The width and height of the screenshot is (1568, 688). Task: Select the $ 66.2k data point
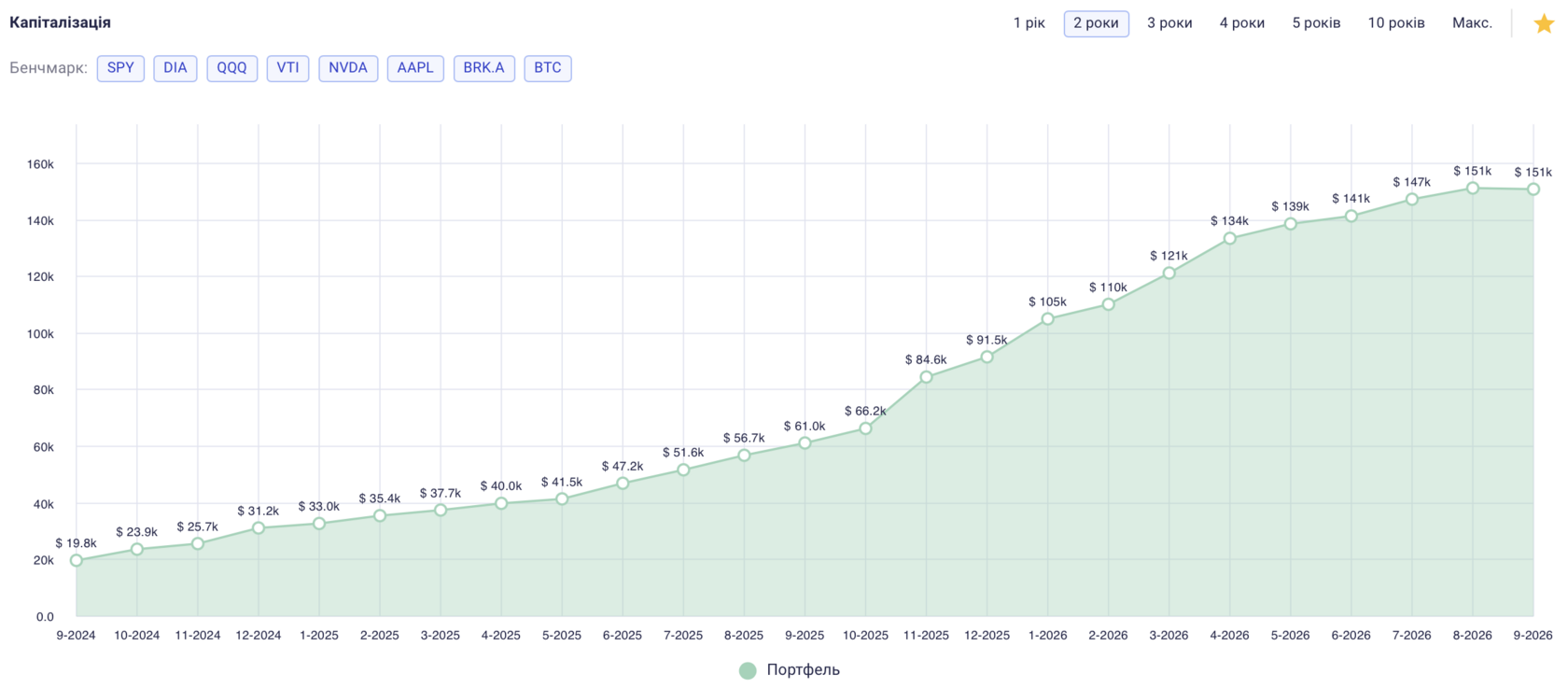pyautogui.click(x=865, y=428)
